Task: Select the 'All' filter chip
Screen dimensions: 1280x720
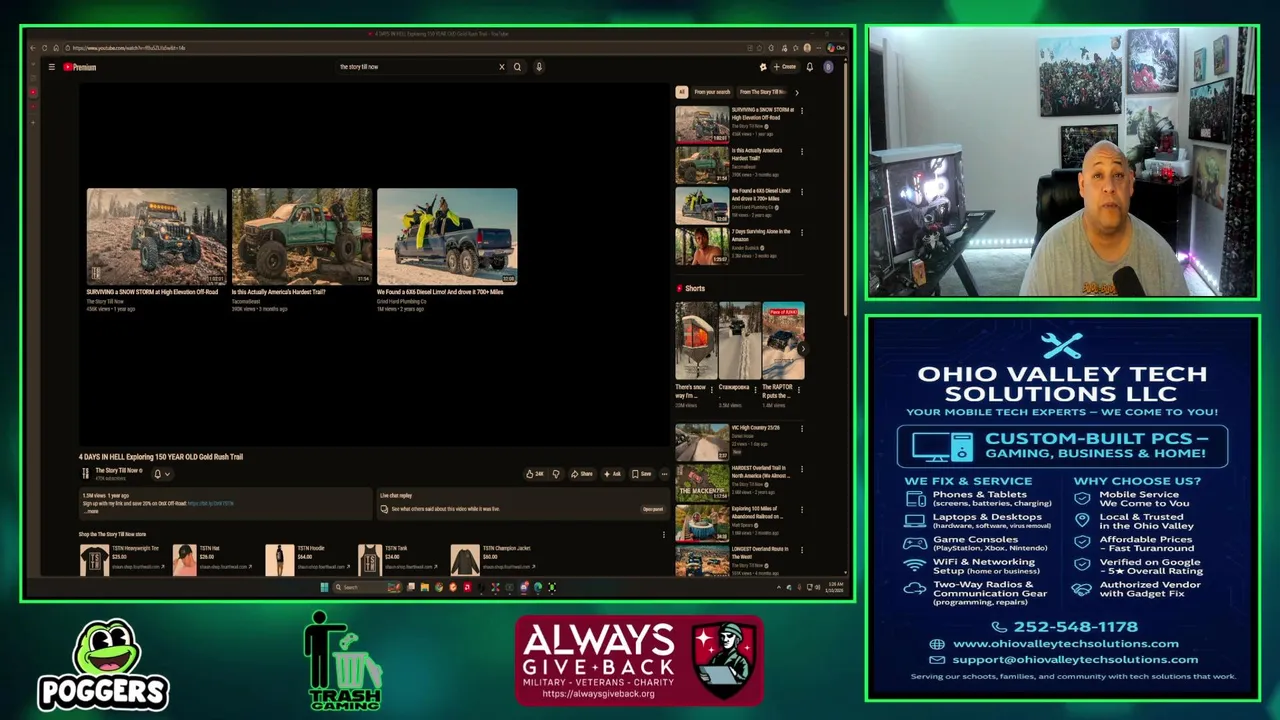Action: [x=681, y=92]
